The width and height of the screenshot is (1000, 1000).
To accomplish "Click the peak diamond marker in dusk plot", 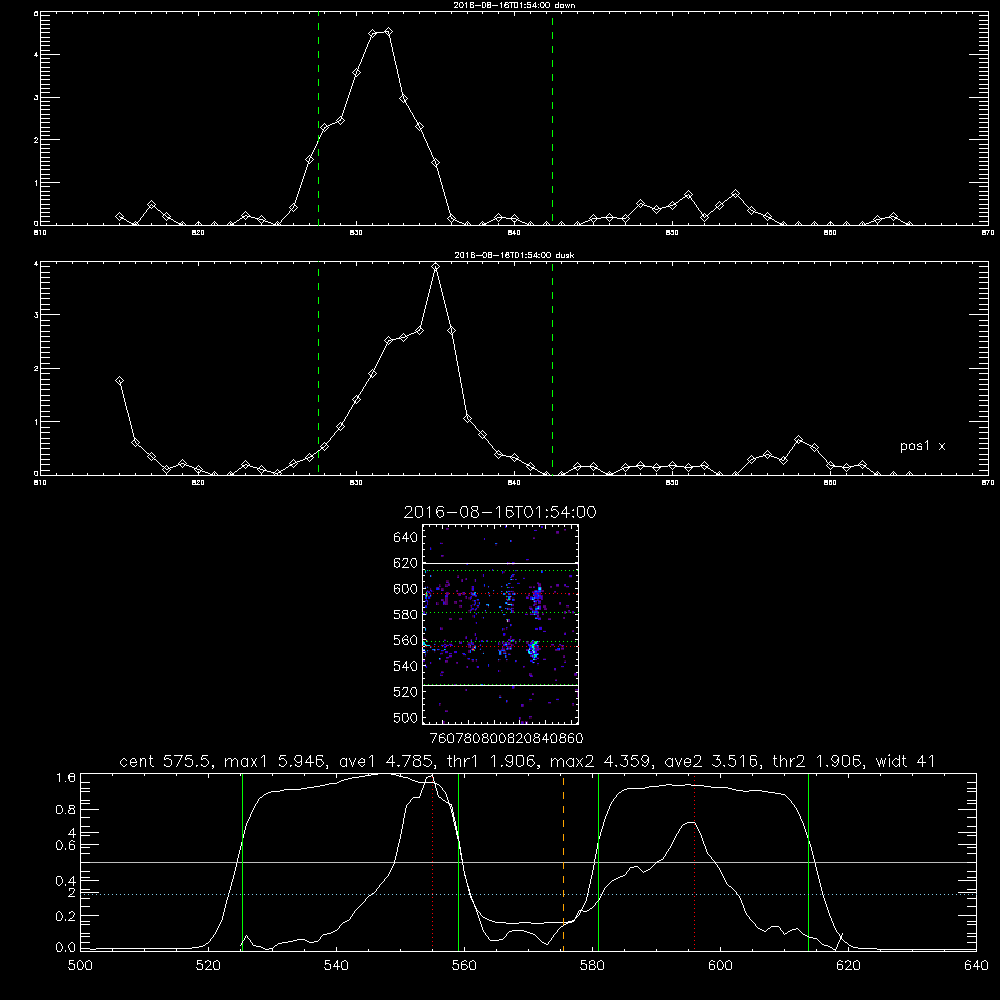I will point(436,267).
